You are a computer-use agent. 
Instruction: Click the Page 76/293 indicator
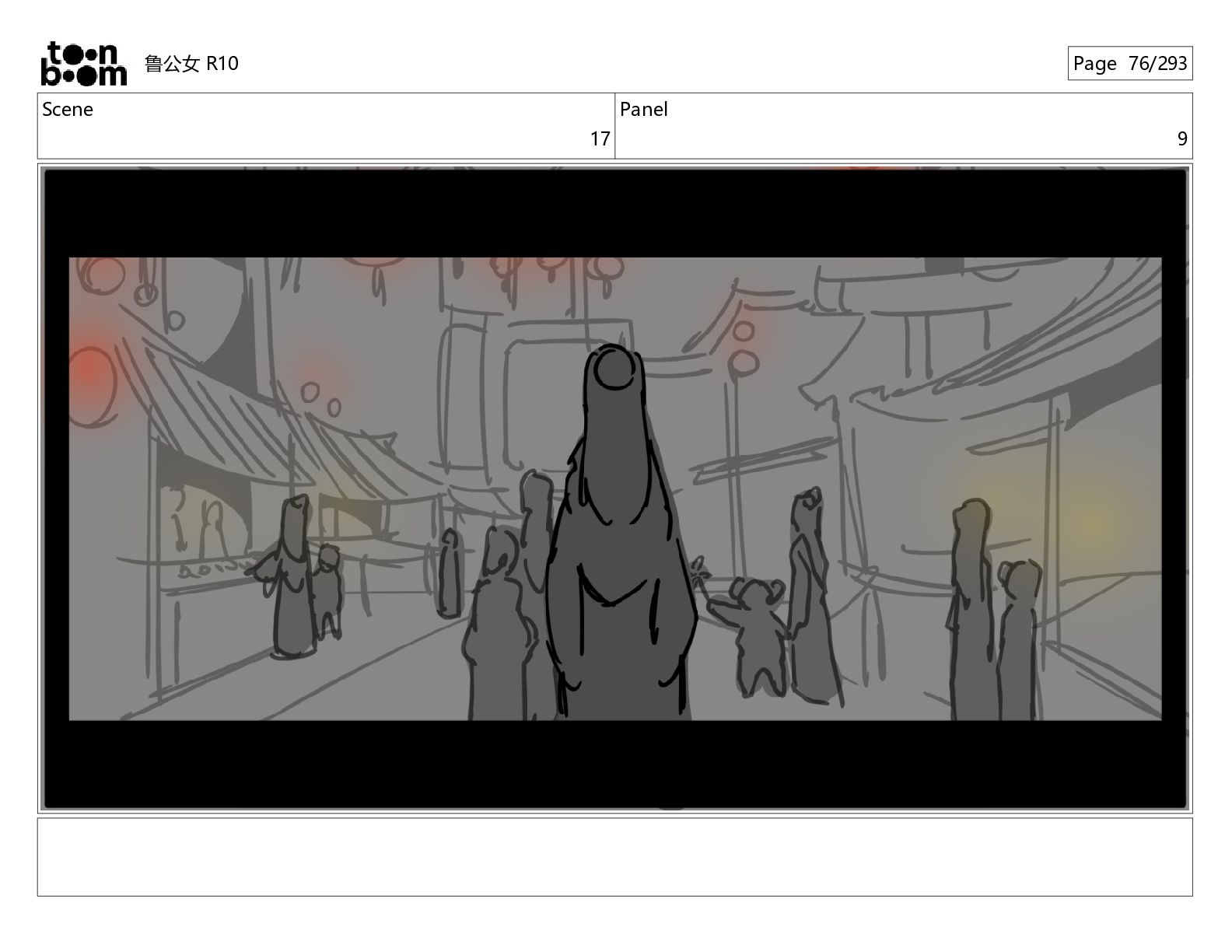click(1129, 63)
